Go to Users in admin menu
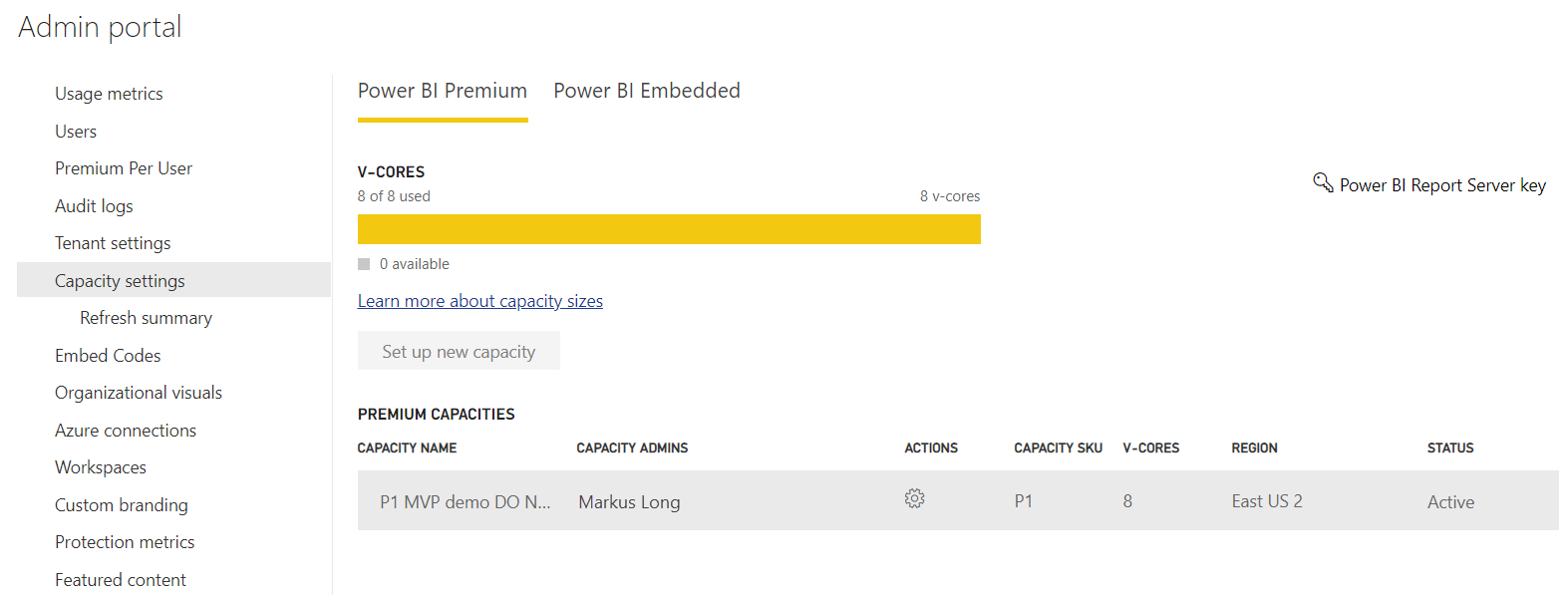 [76, 132]
